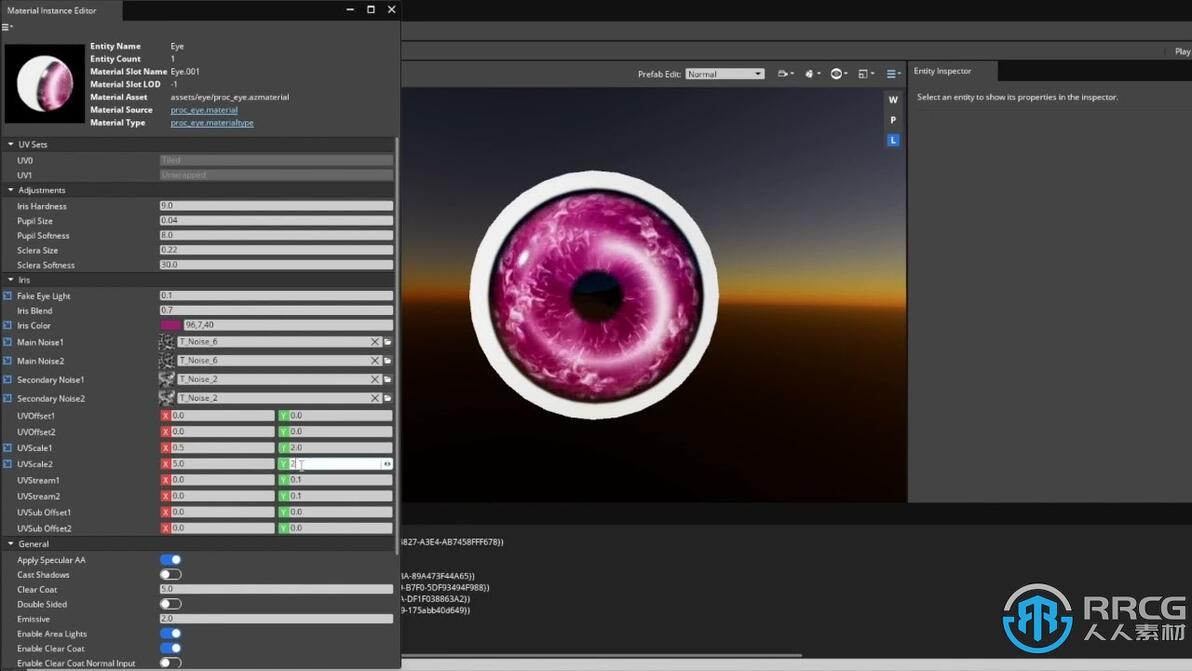Clear the Secondary Noise2 texture with X
The image size is (1192, 671).
point(375,398)
